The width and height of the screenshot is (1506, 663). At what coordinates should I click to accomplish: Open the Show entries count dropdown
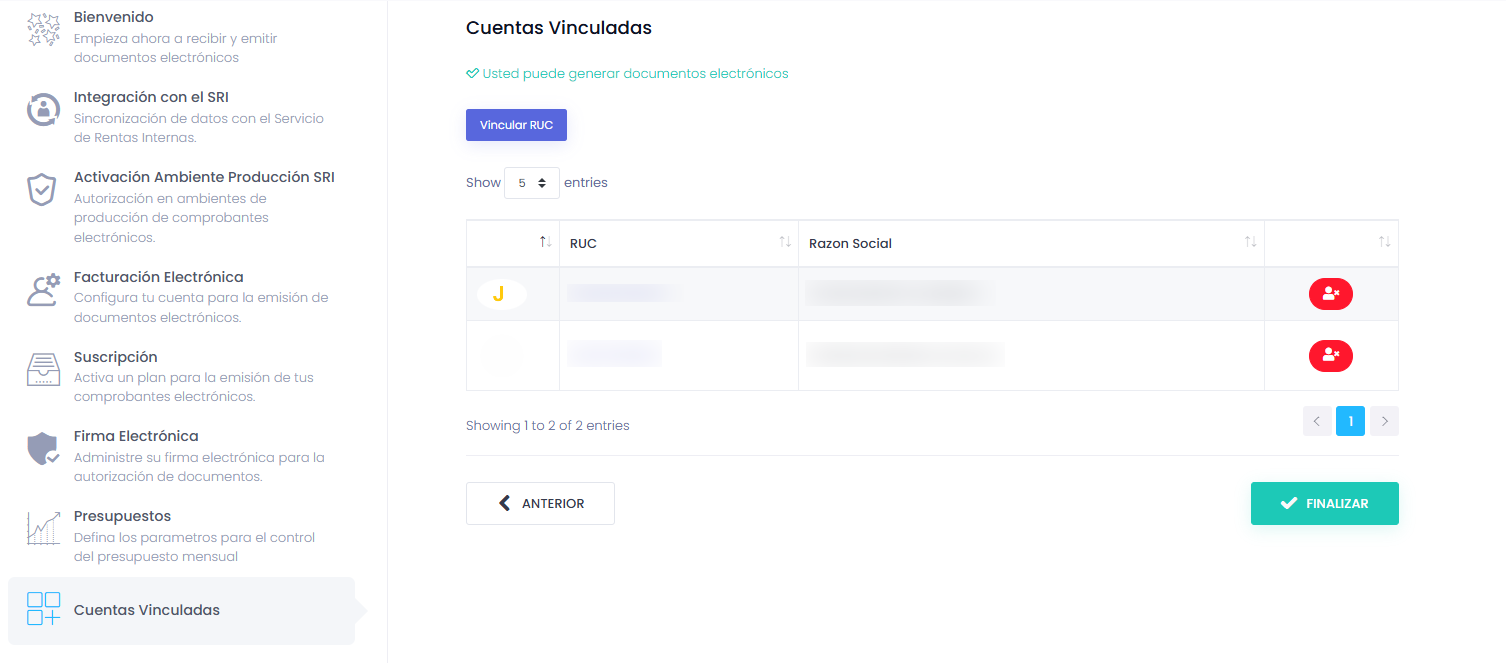531,183
